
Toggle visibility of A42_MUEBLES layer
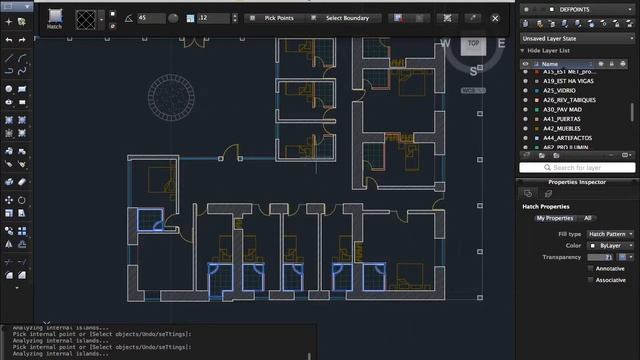[x=525, y=129]
